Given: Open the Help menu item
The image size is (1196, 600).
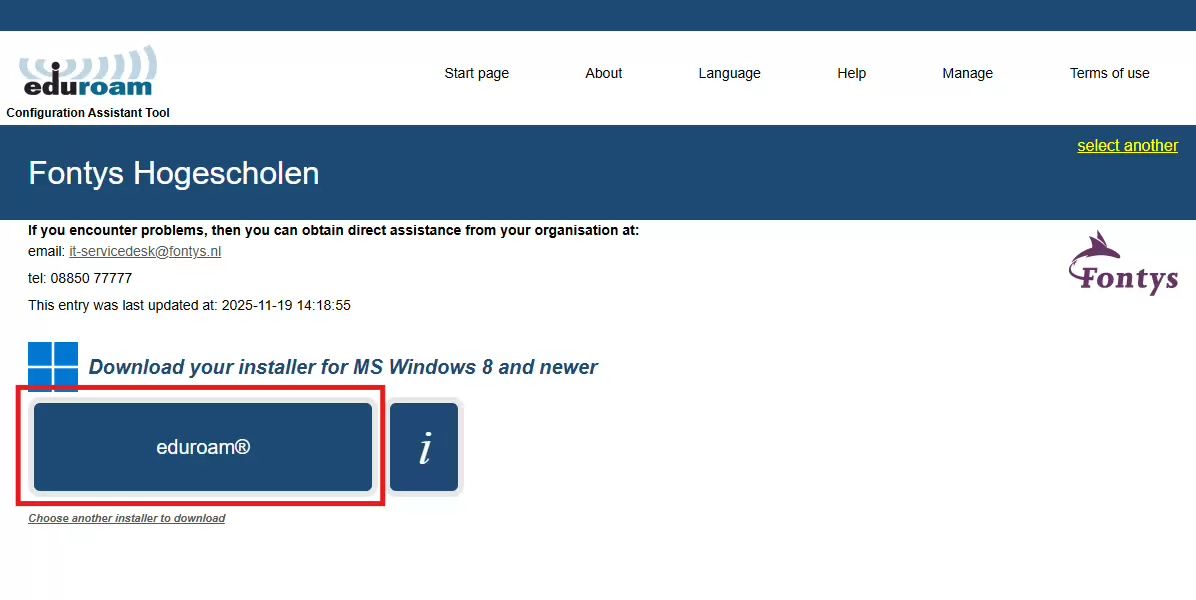Looking at the screenshot, I should click(x=851, y=73).
